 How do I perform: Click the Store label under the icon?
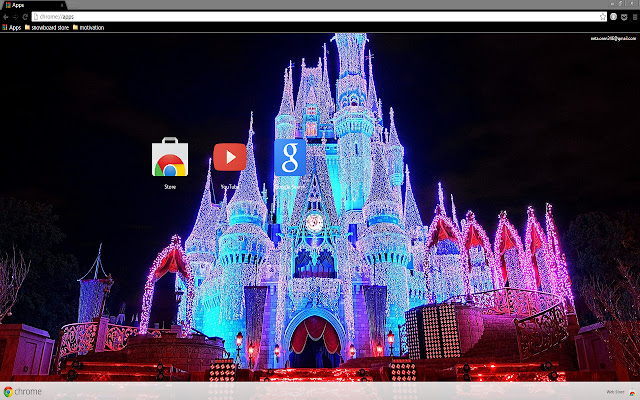(x=170, y=187)
